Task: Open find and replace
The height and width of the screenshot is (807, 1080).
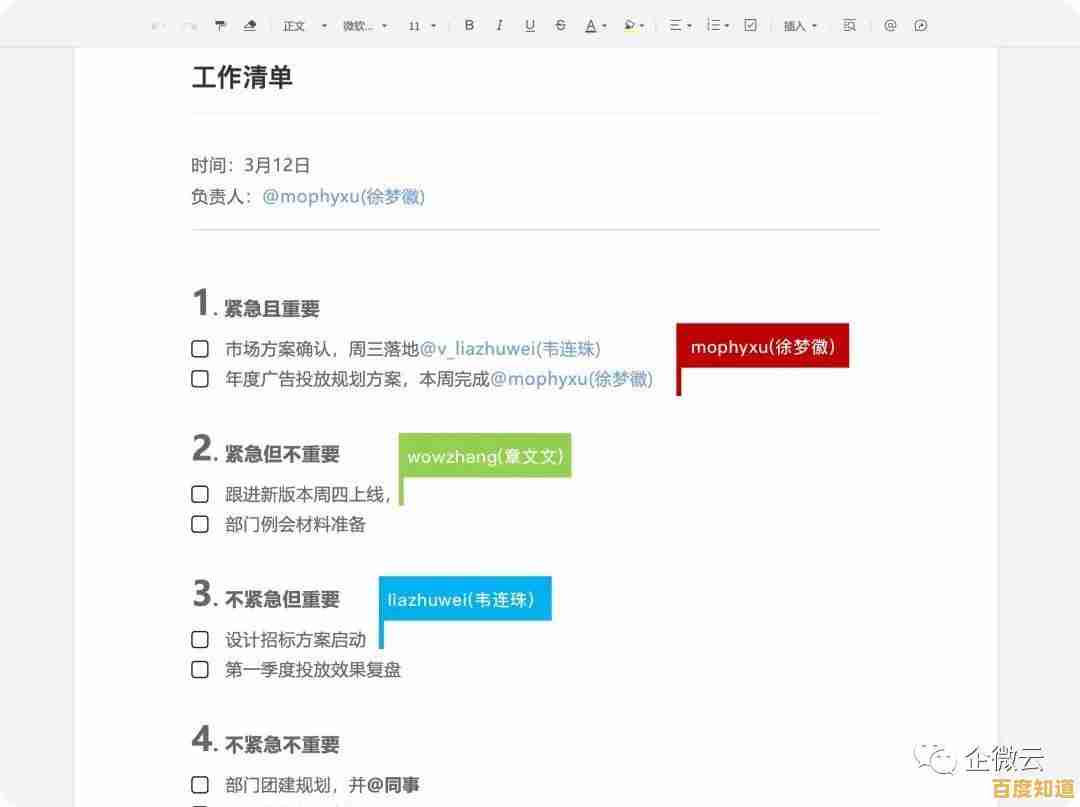Action: click(x=849, y=25)
